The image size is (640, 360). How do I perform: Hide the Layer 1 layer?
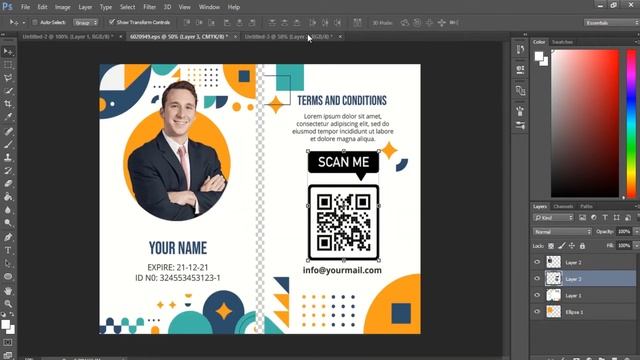[x=537, y=295]
